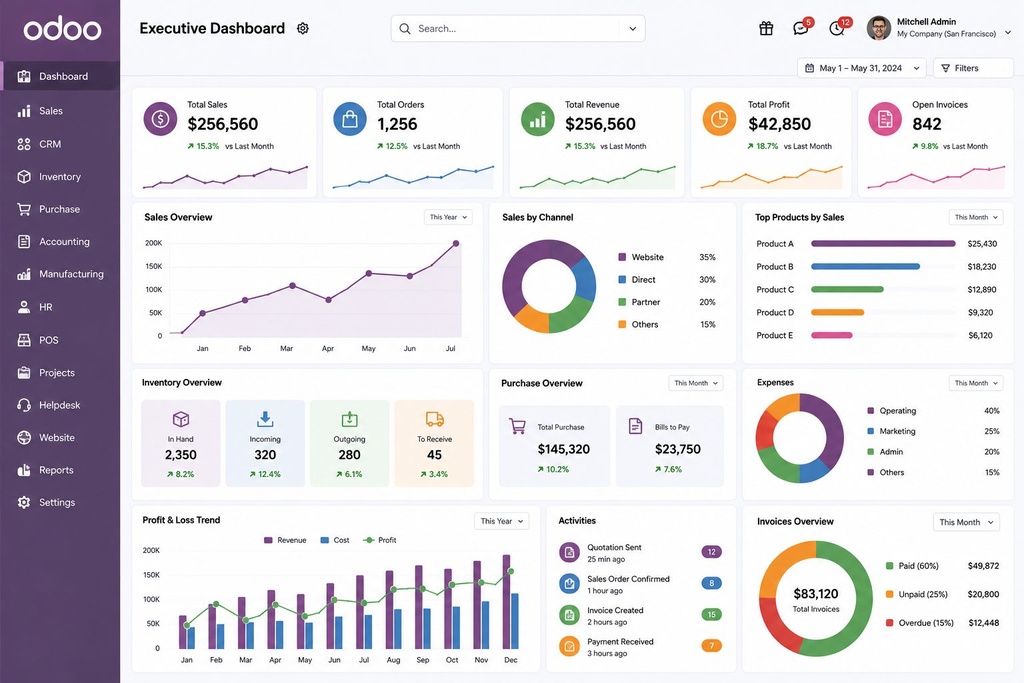
Task: Expand the search options dropdown arrow
Action: 632,29
